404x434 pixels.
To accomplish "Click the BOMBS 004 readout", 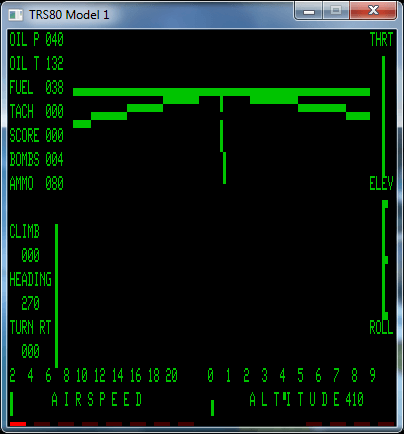I will tap(36, 159).
